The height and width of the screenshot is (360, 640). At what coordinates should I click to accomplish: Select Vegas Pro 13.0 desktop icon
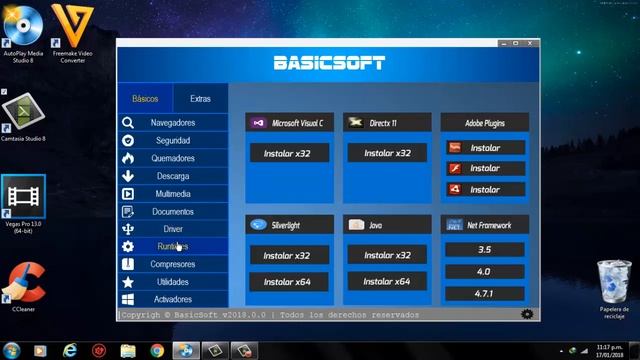point(23,204)
